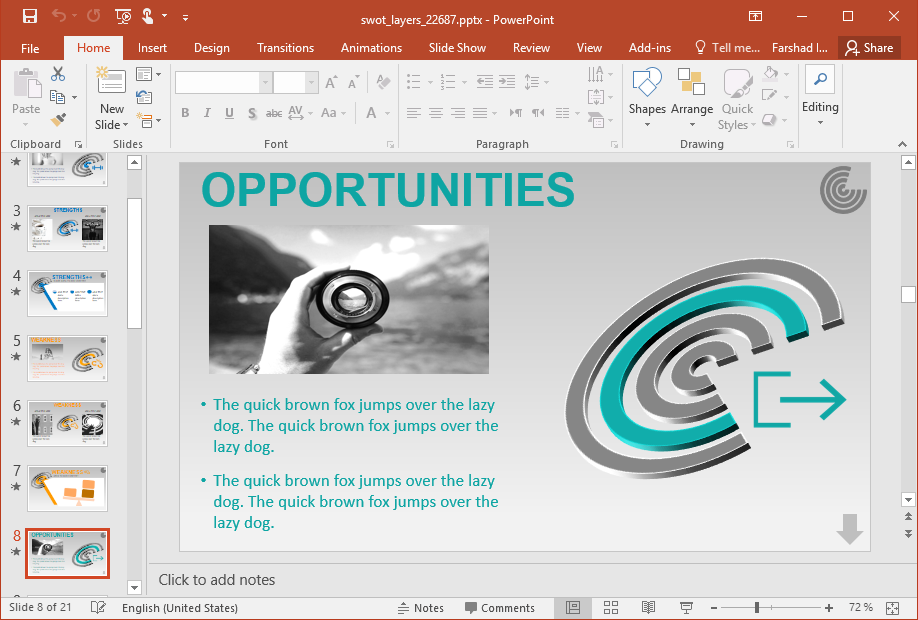Select slide 5 thumbnail
The image size is (918, 620).
point(68,358)
